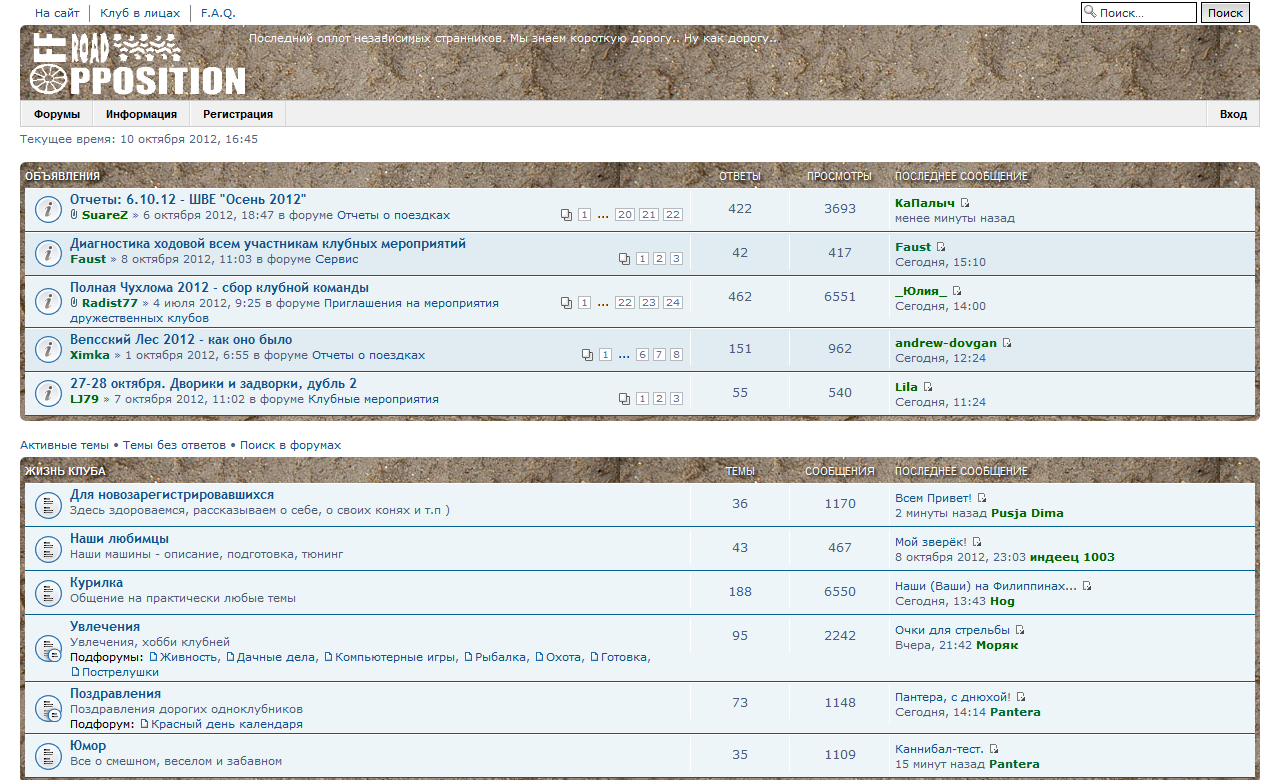Viewport: 1280px width, 780px height.
Task: Open the Регистрация menu tab
Action: tap(238, 114)
